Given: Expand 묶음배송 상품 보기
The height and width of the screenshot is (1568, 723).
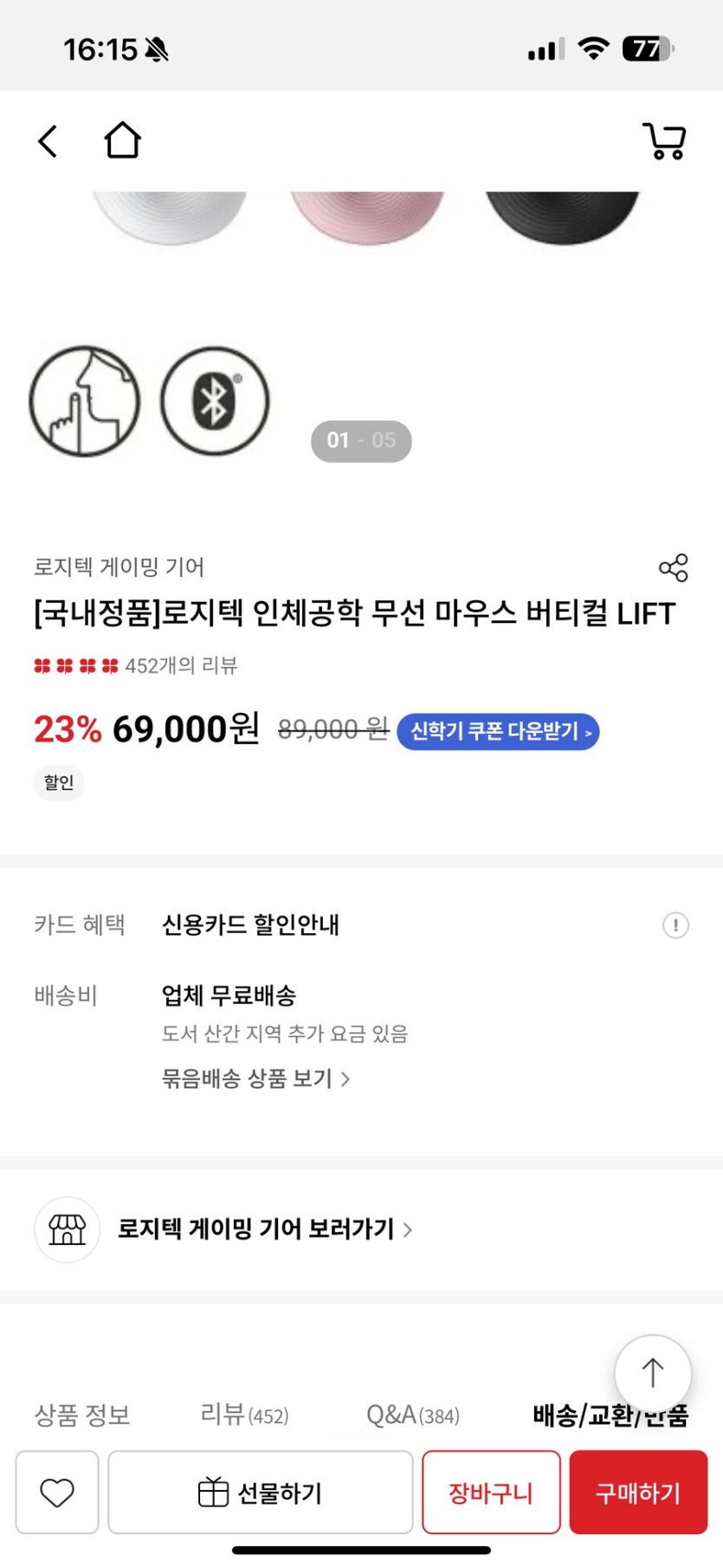Looking at the screenshot, I should (255, 1079).
